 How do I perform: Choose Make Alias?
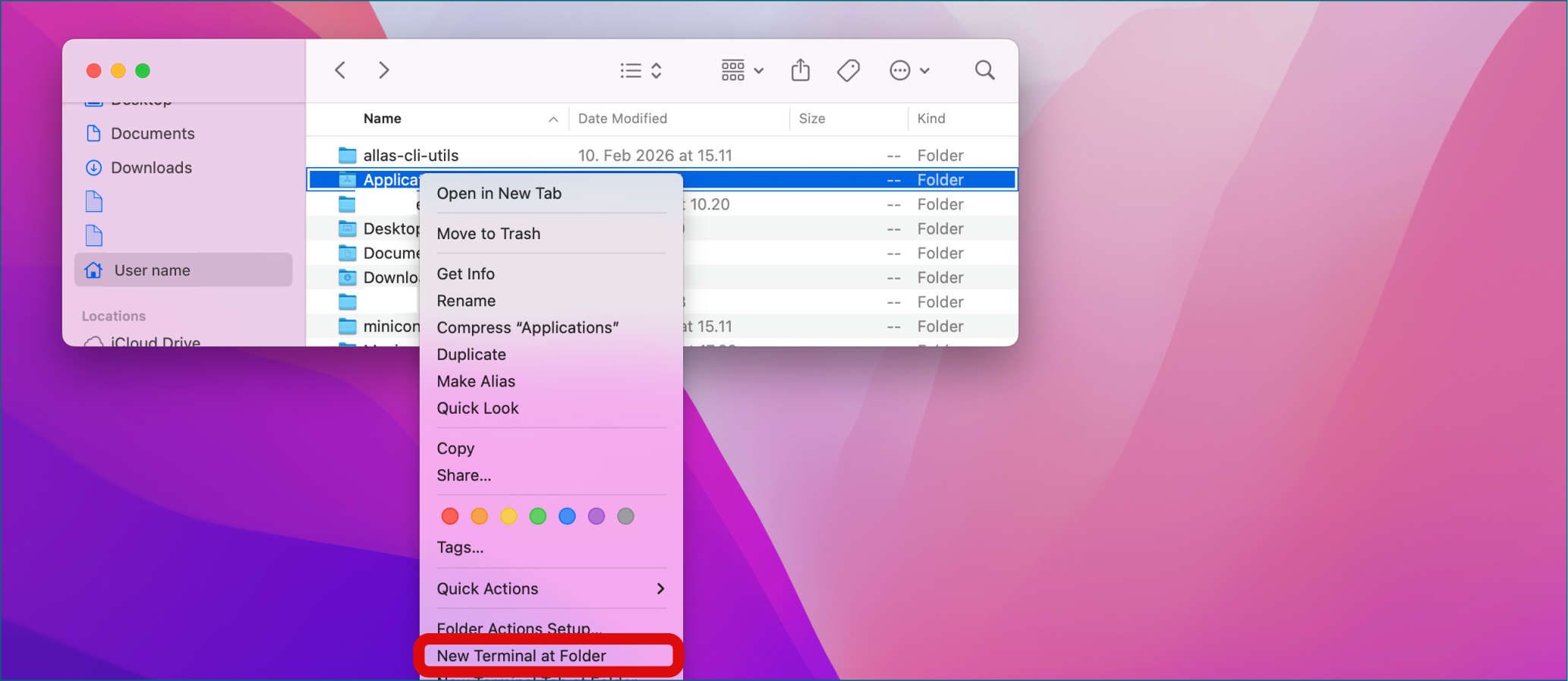tap(476, 381)
